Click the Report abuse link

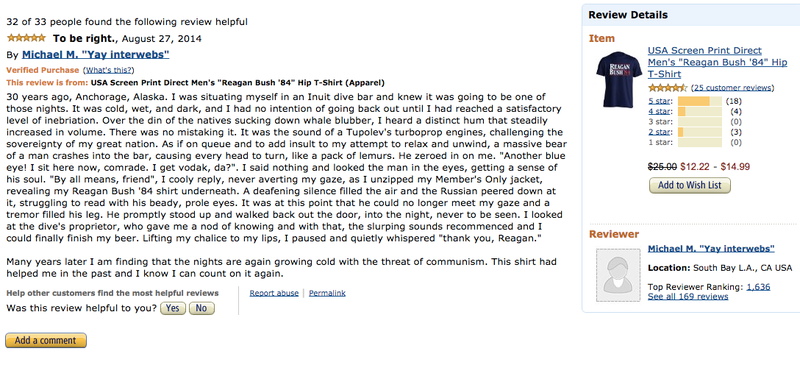[x=274, y=293]
